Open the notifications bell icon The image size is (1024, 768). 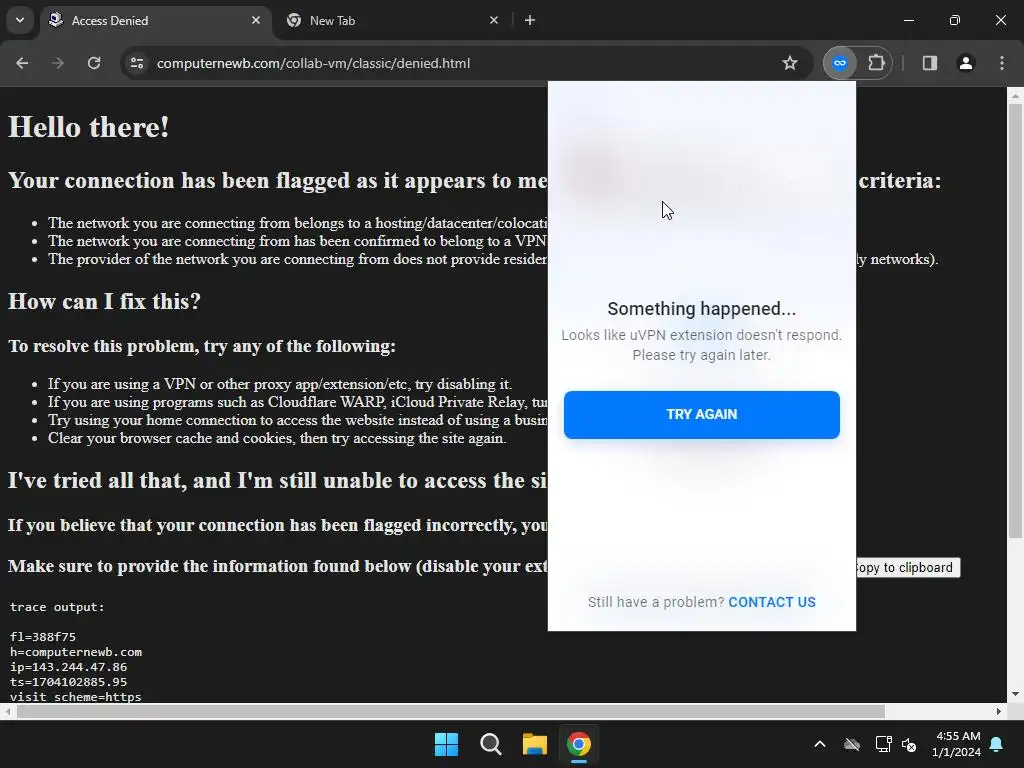(997, 744)
